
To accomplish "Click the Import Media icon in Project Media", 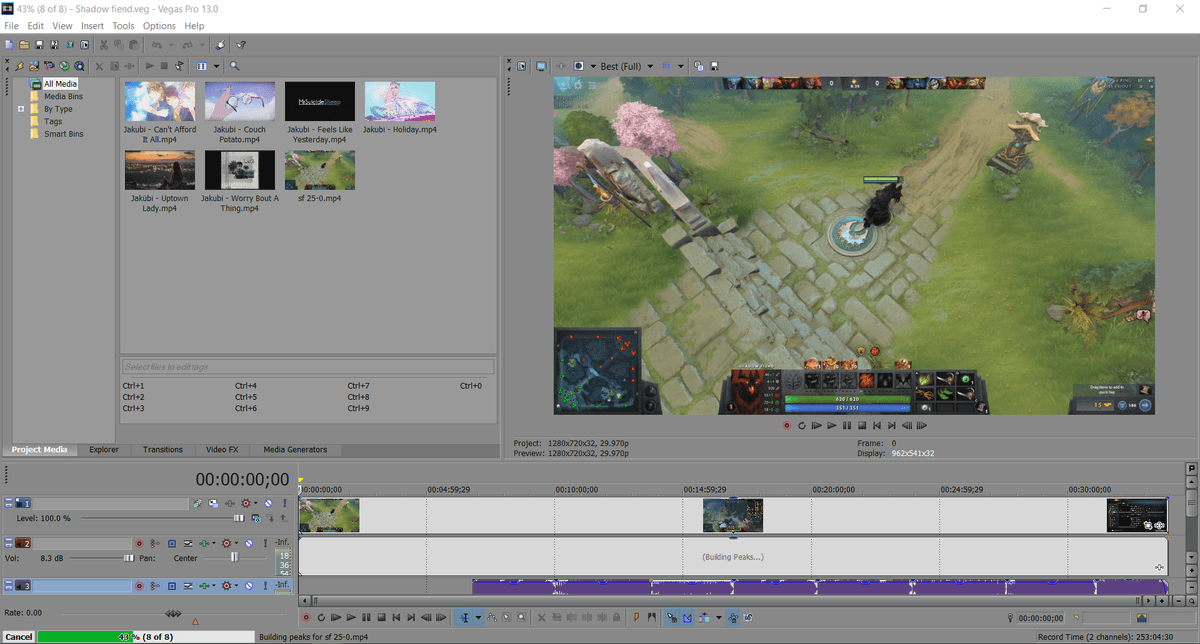I will [x=34, y=66].
